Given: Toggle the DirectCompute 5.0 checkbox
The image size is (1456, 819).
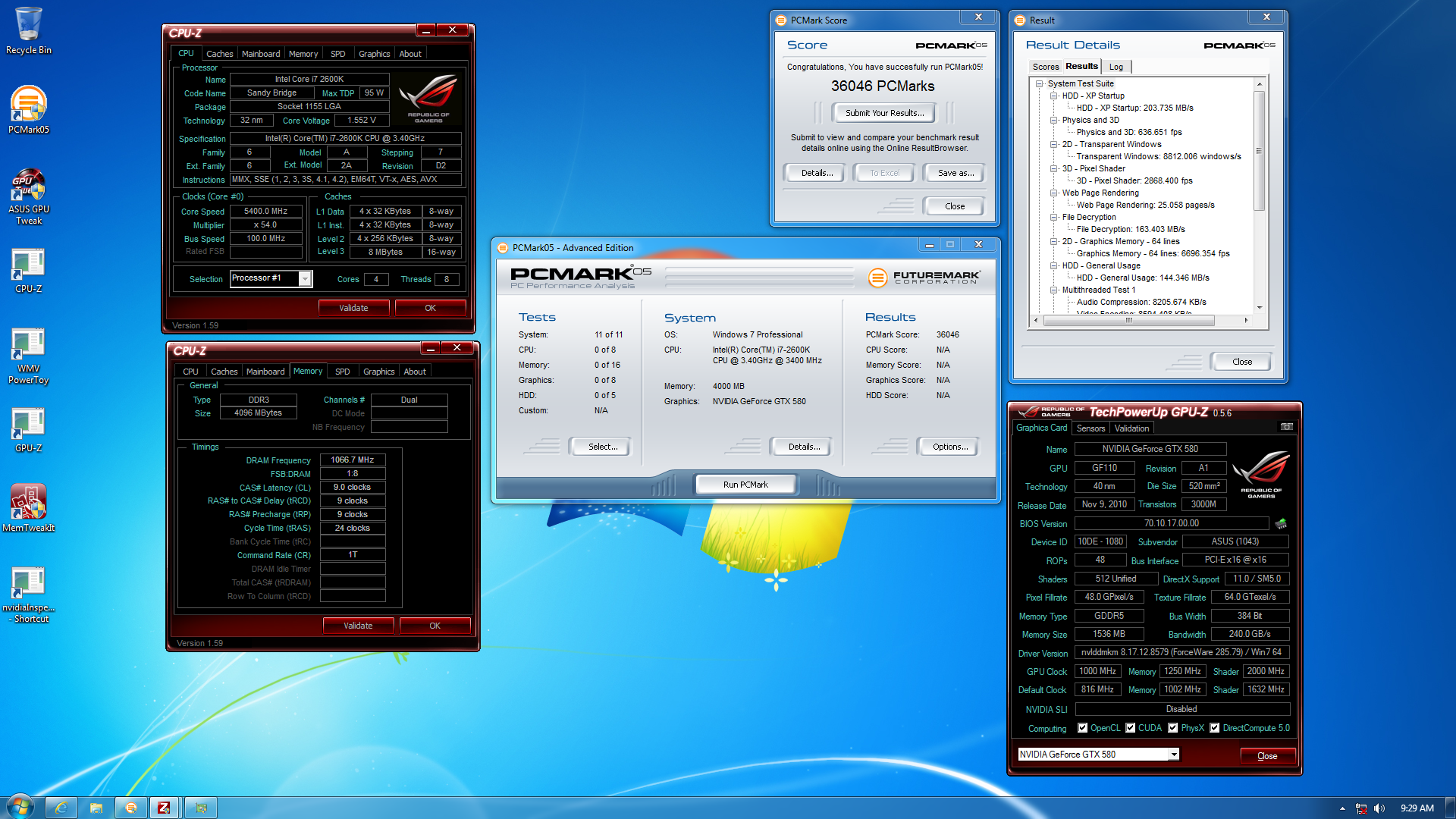Looking at the screenshot, I should pyautogui.click(x=1214, y=728).
